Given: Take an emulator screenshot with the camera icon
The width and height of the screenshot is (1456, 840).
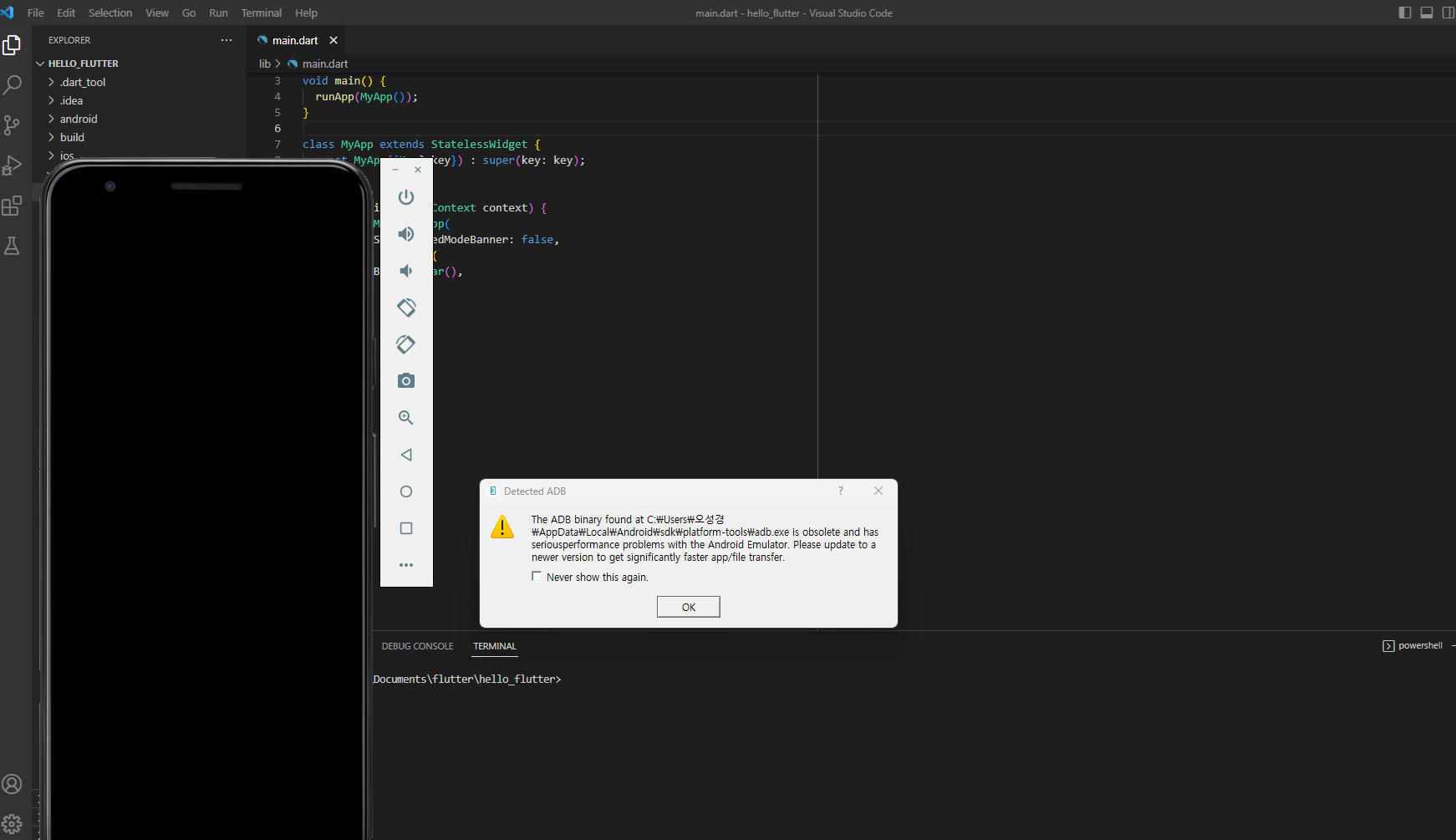Looking at the screenshot, I should [406, 381].
